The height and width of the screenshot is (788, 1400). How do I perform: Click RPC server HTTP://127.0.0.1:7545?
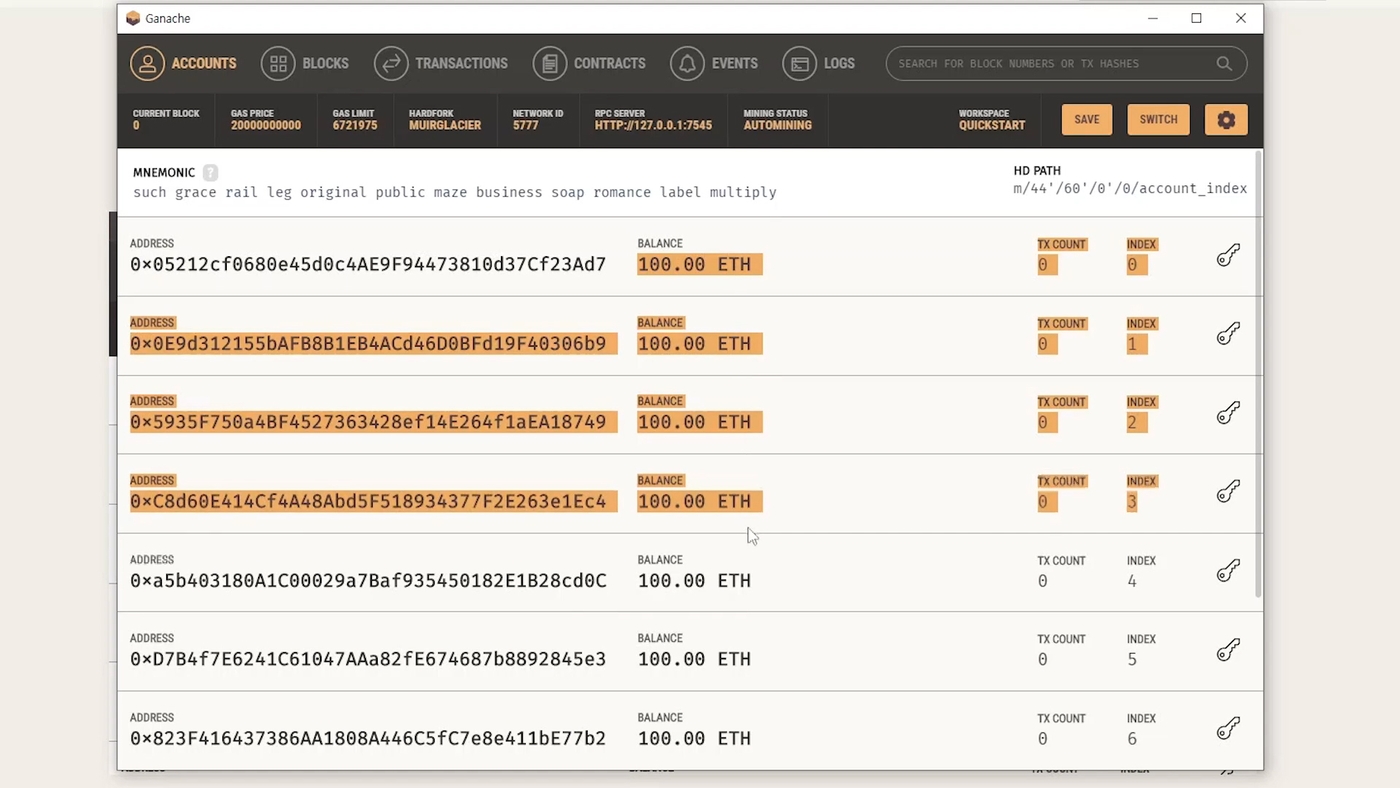(x=653, y=126)
